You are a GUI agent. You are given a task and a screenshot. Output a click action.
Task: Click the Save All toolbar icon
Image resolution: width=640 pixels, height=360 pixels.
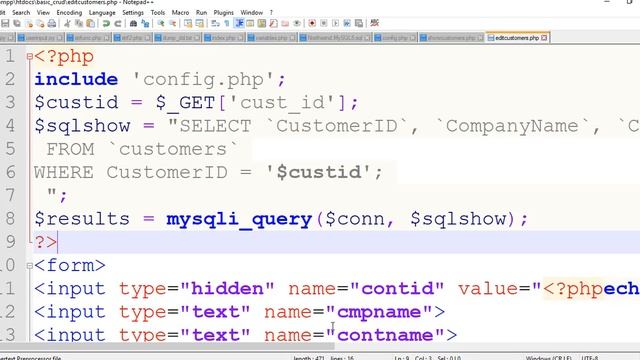tap(17, 23)
